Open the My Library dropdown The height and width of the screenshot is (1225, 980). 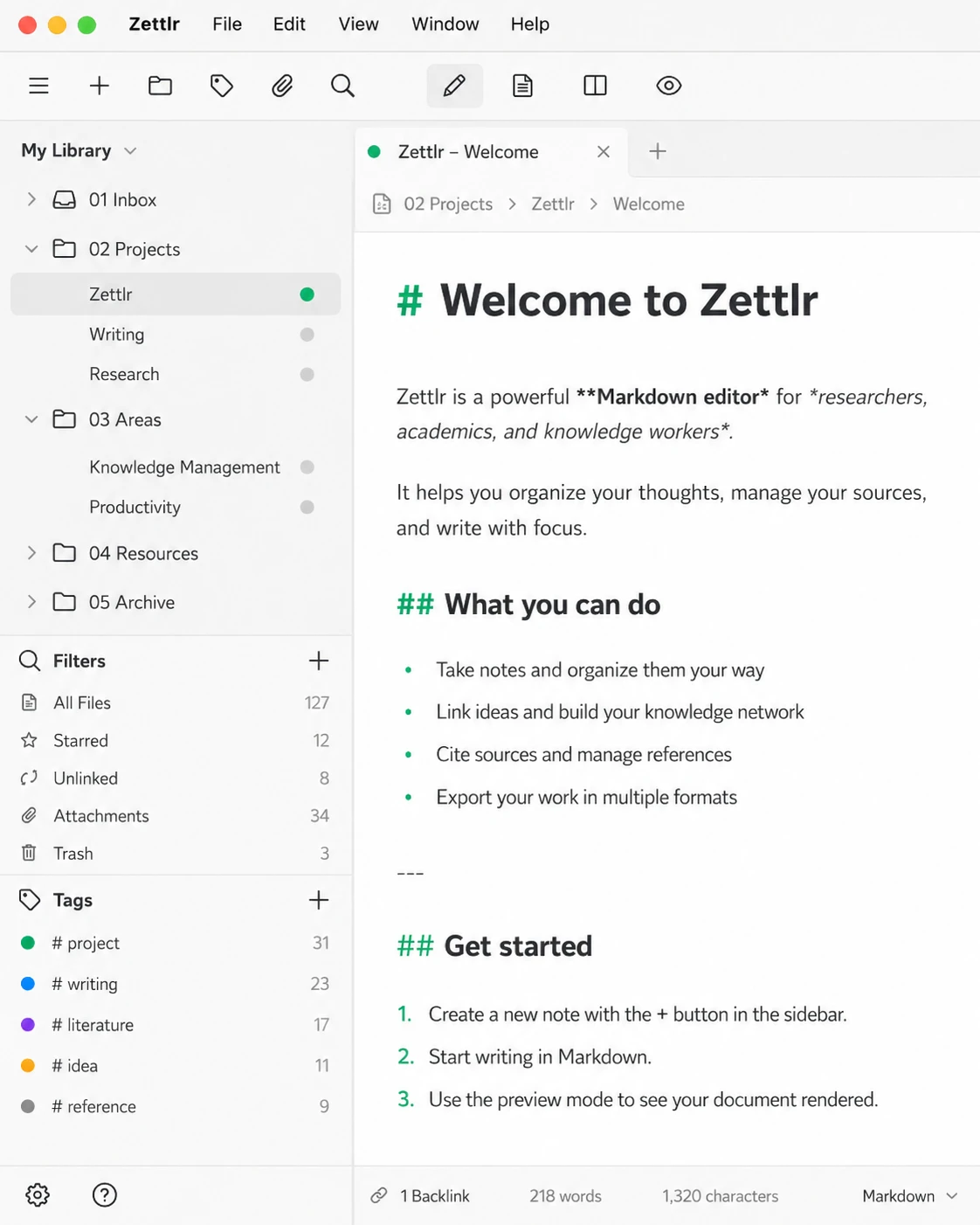click(x=79, y=150)
